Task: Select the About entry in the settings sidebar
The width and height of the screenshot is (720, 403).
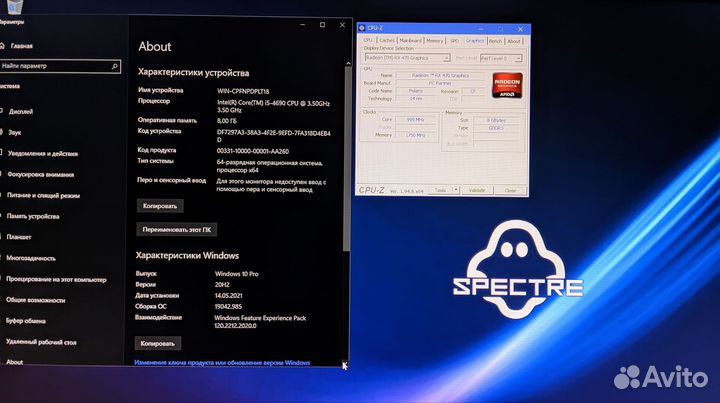Action: click(14, 362)
